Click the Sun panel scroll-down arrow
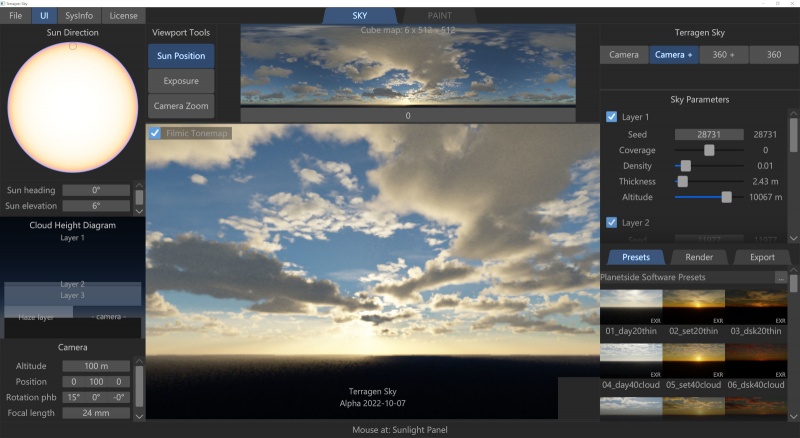800x438 pixels. (x=139, y=211)
